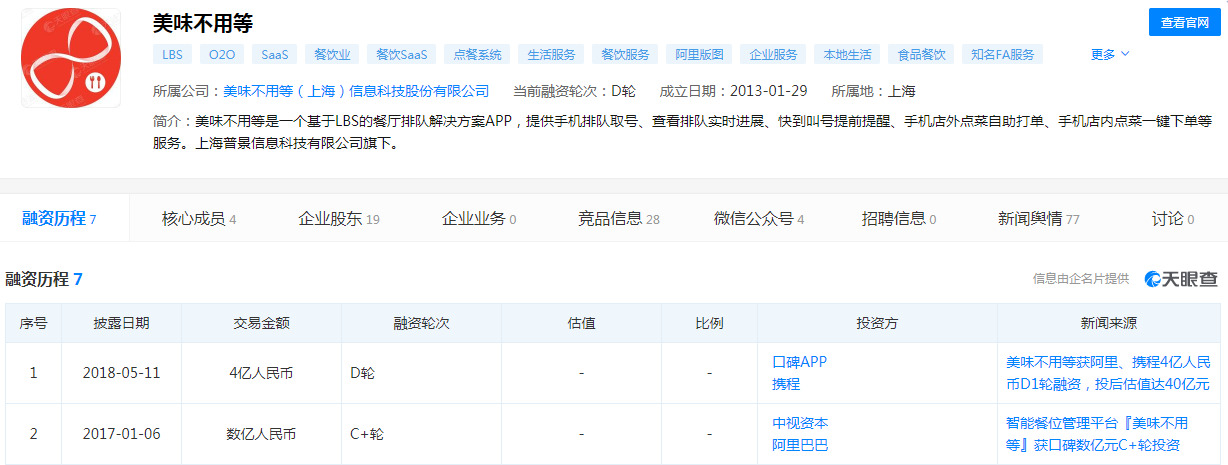Open the 本地生活 tag
Image resolution: width=1228 pixels, height=465 pixels.
[848, 54]
